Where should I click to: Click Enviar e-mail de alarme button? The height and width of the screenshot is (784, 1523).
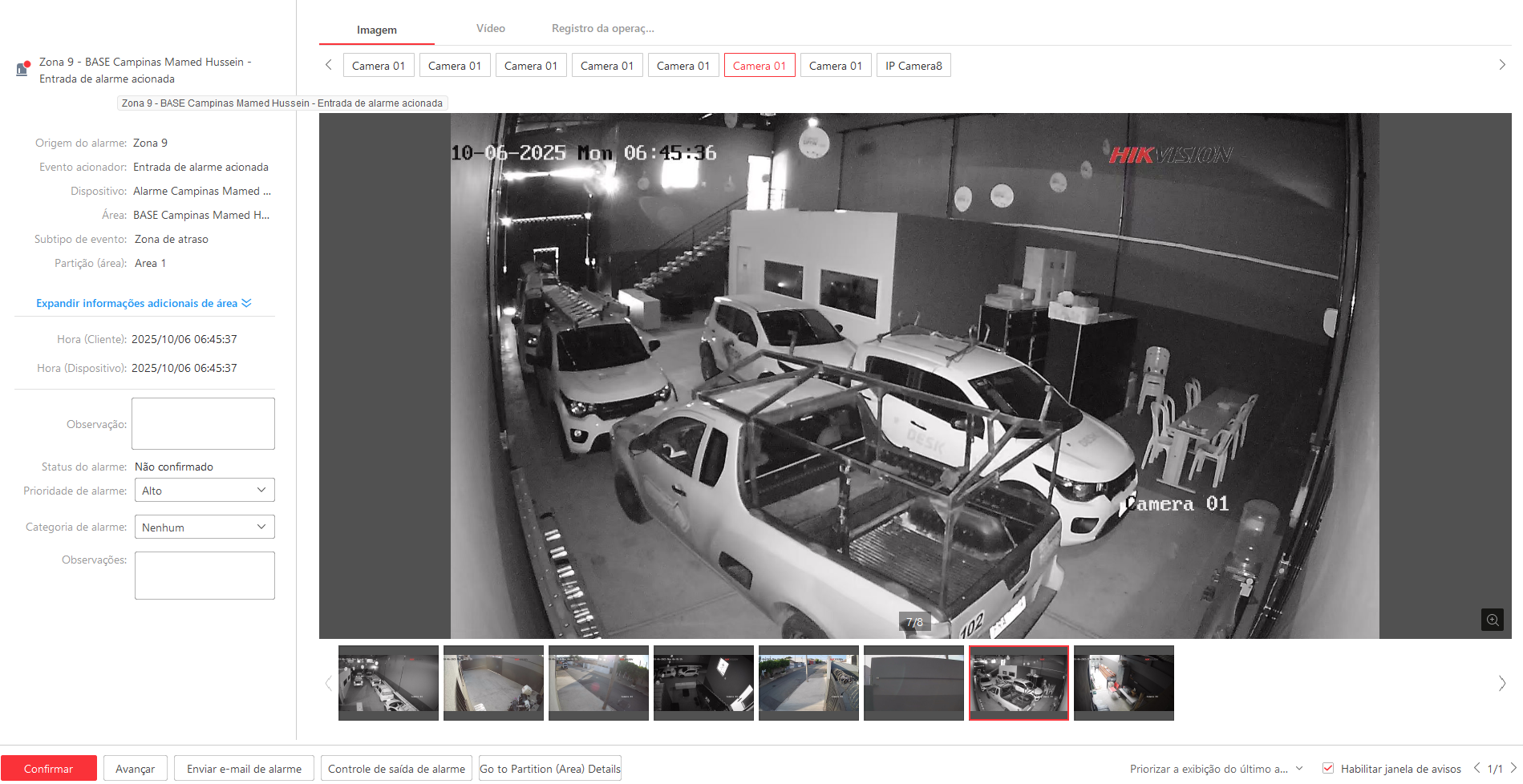(x=244, y=768)
